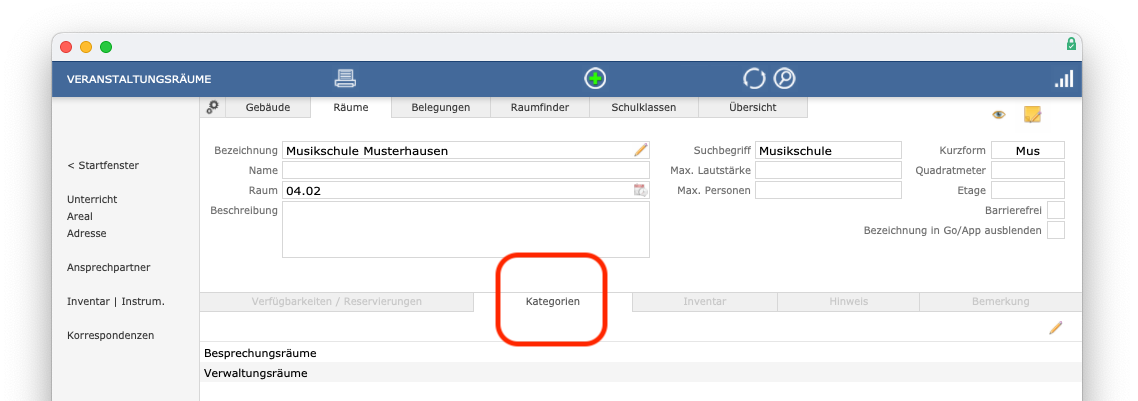Open Verfügbarkeiten / Reservierungen sub-tab
Screen dimensions: 1138x401
point(337,302)
